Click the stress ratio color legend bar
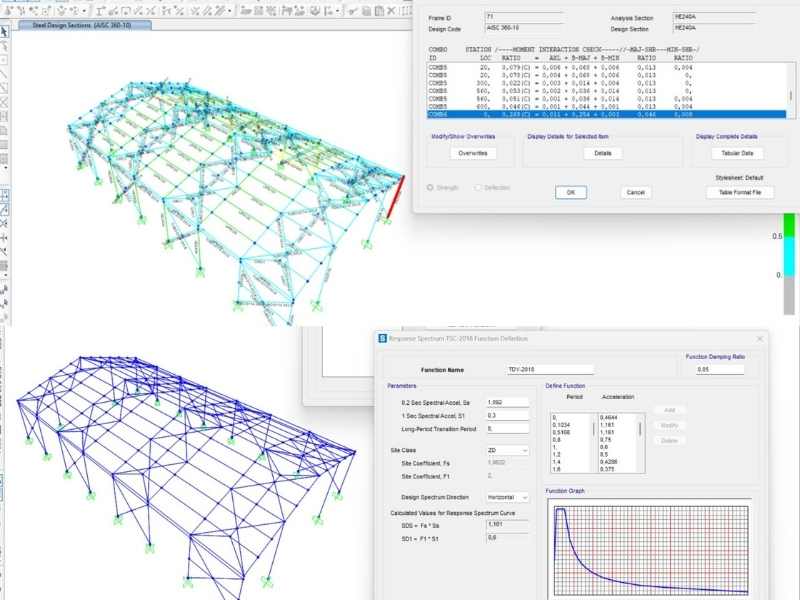The image size is (800, 600). (x=790, y=245)
